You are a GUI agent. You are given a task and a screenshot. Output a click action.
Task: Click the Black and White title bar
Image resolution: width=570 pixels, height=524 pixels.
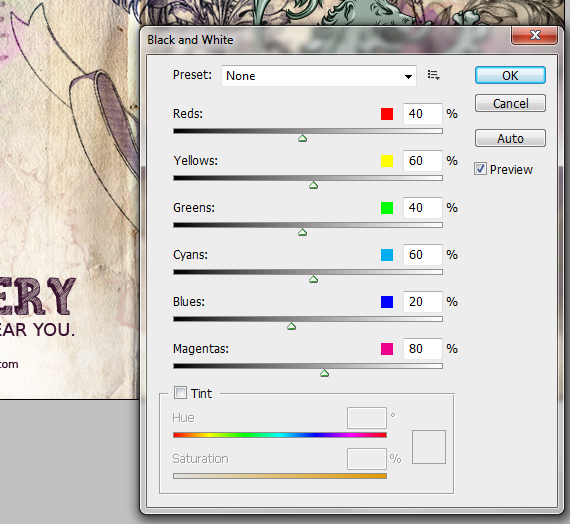(325, 39)
